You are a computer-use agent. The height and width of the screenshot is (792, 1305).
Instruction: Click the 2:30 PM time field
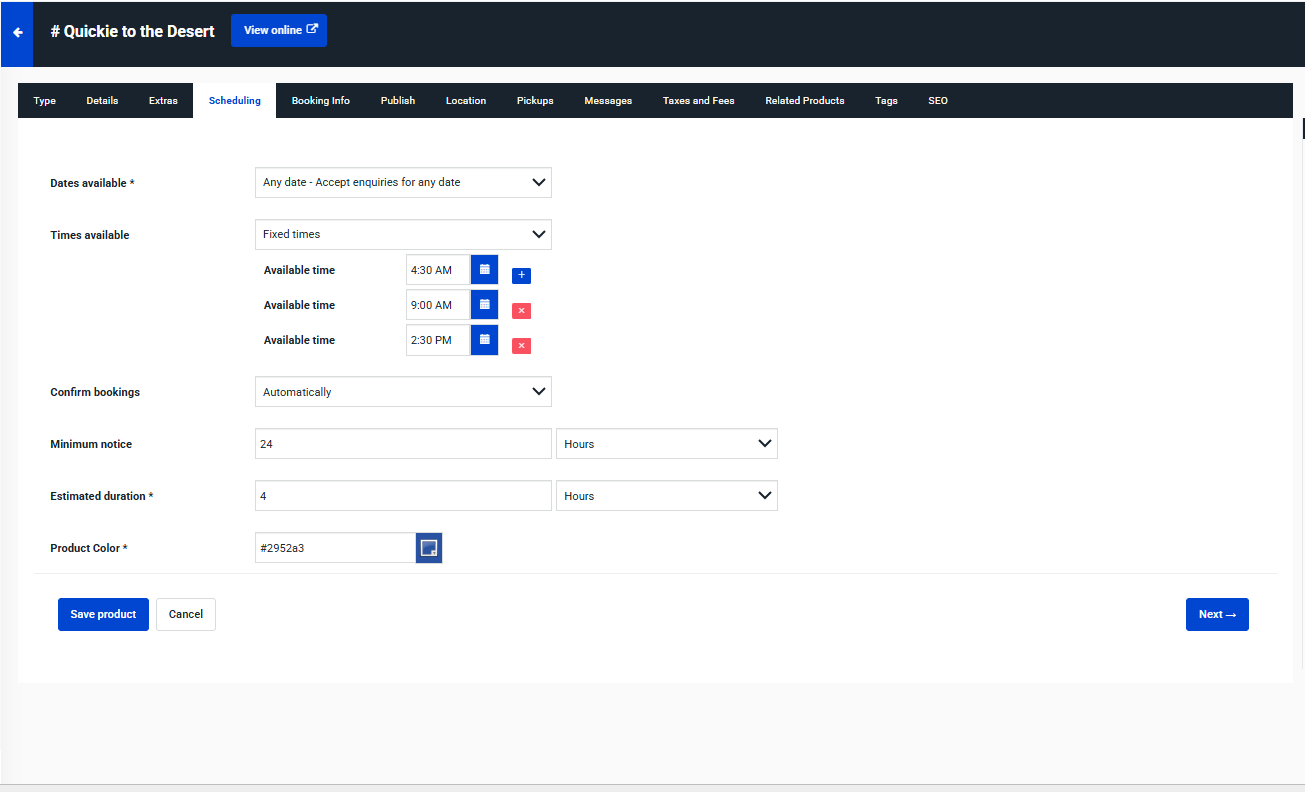click(x=438, y=340)
